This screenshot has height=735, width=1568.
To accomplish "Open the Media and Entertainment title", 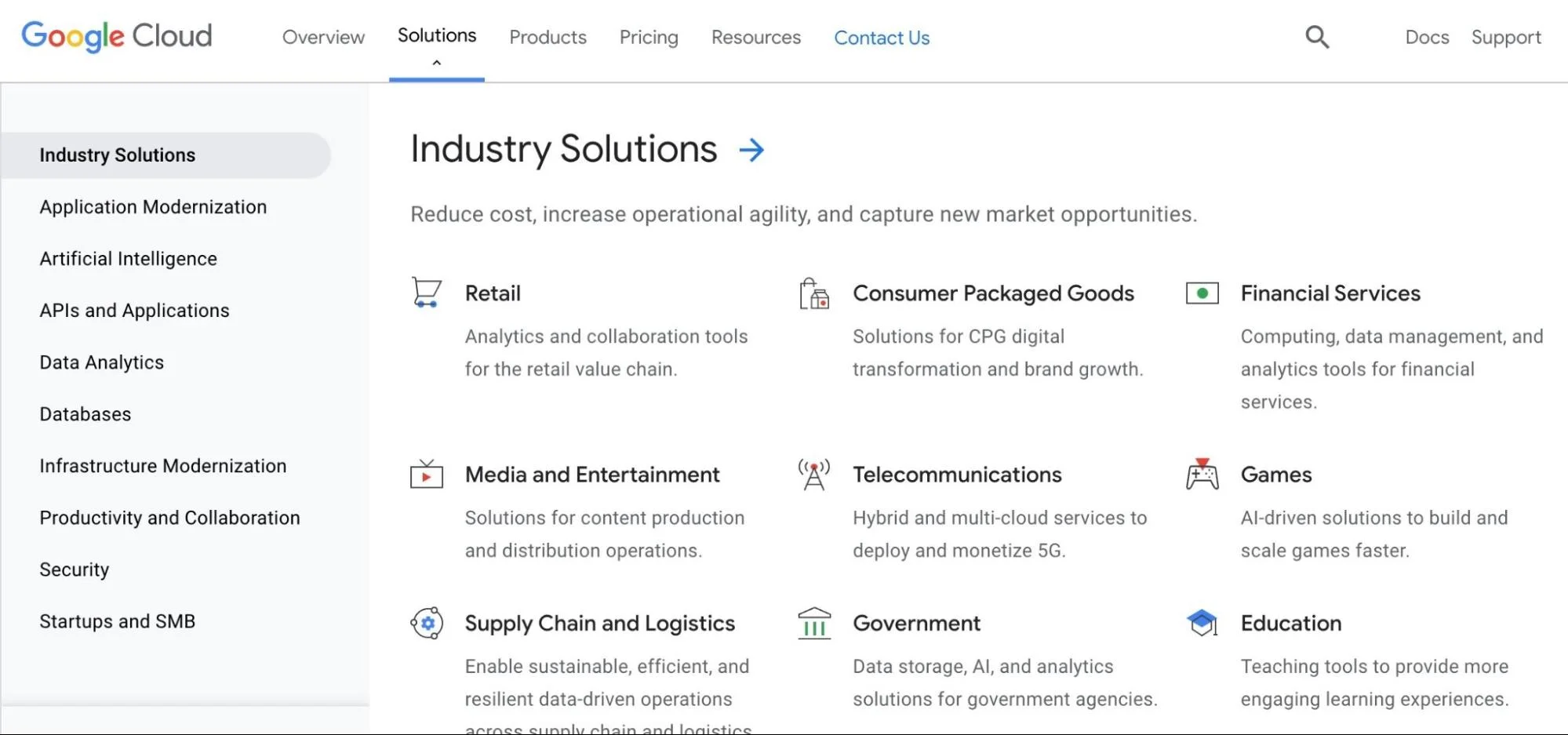I will (x=592, y=475).
